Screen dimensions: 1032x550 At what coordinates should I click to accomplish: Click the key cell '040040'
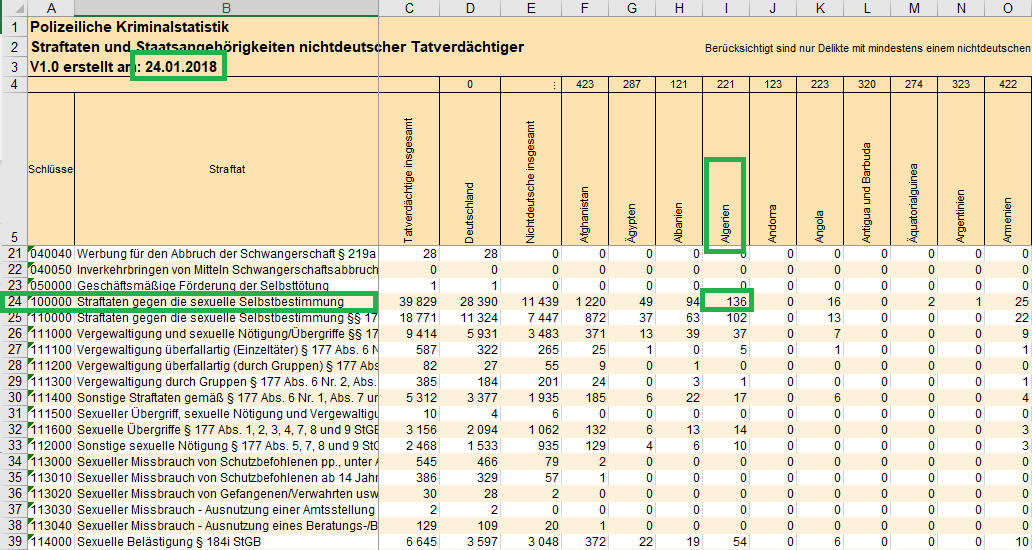(51, 254)
